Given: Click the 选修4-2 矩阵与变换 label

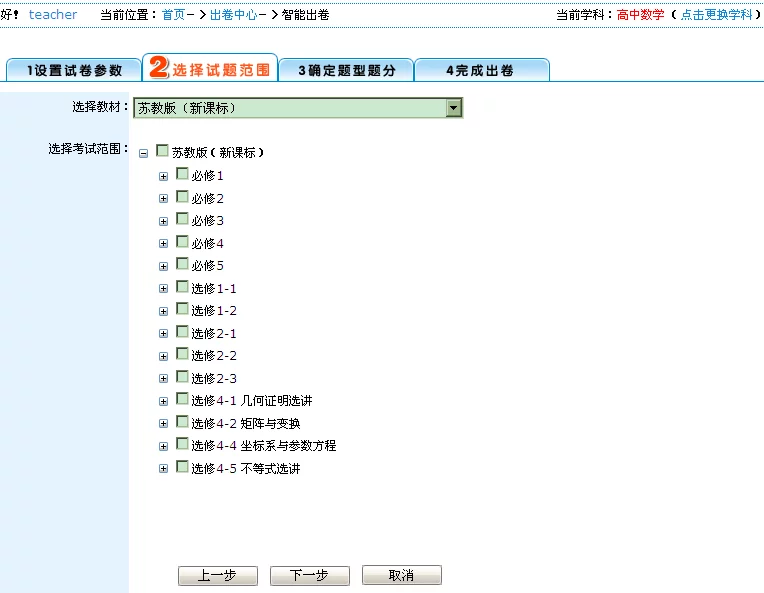Looking at the screenshot, I should 246,423.
